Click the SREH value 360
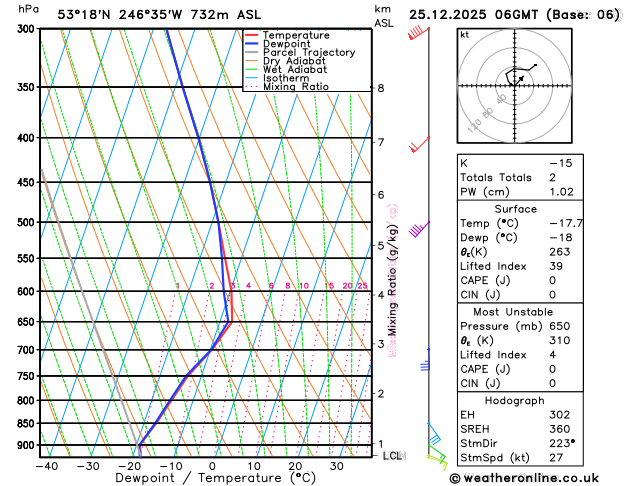This screenshot has height=486, width=629. pos(560,429)
